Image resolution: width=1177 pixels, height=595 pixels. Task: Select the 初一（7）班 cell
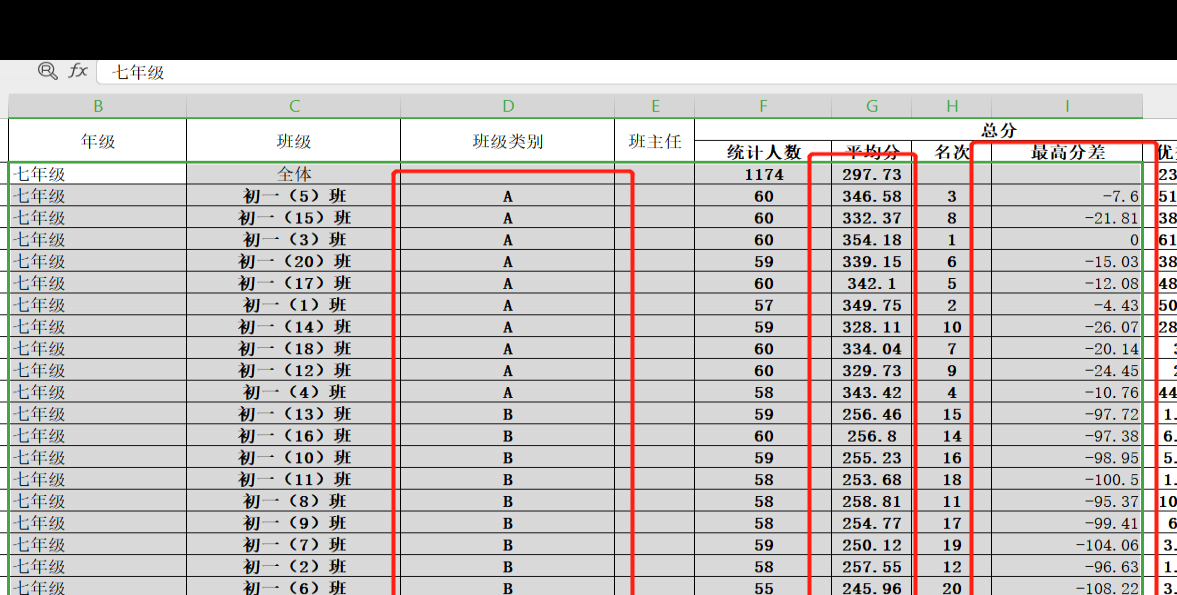pyautogui.click(x=293, y=544)
